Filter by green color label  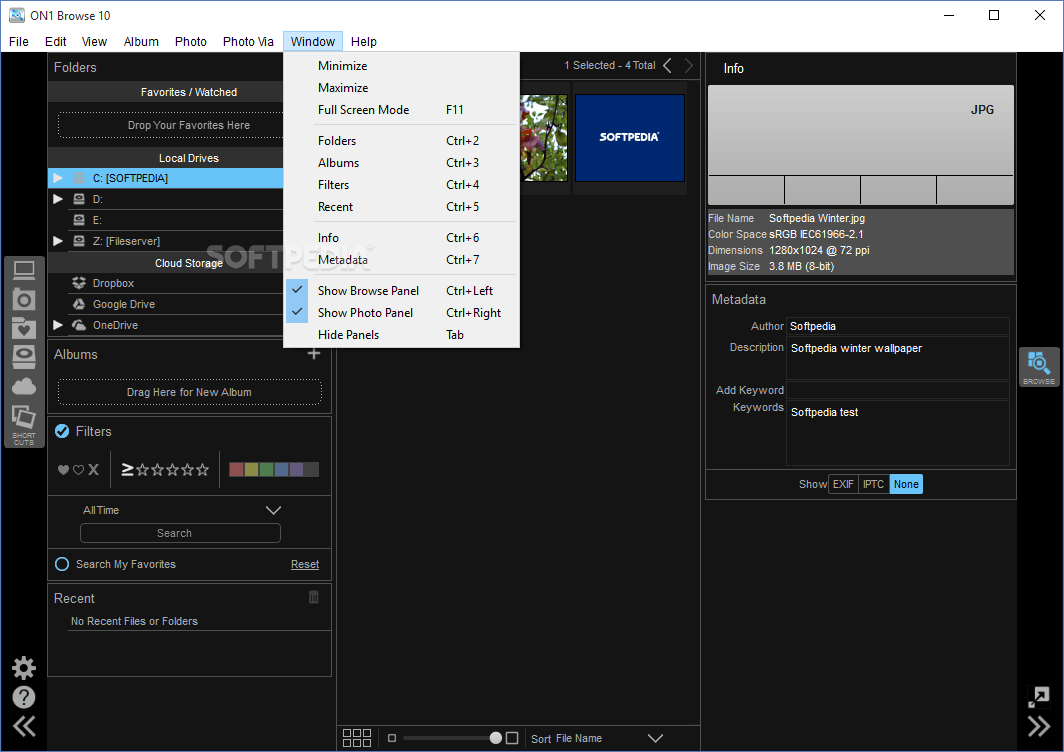pos(266,469)
